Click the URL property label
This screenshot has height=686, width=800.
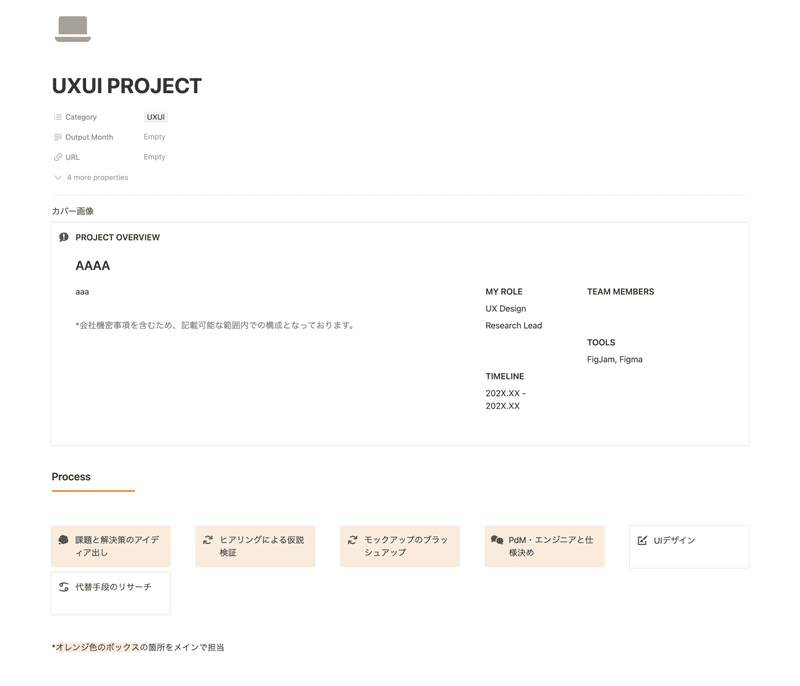[x=72, y=157]
